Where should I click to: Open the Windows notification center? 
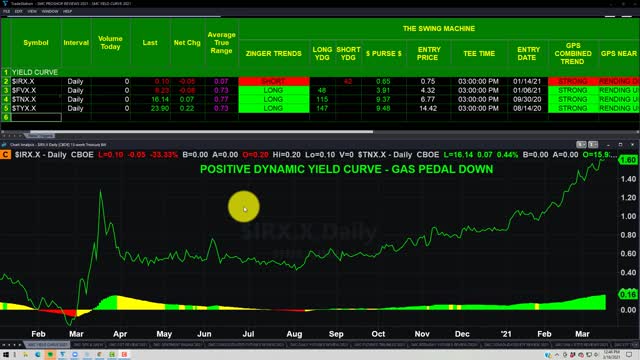[x=629, y=355]
